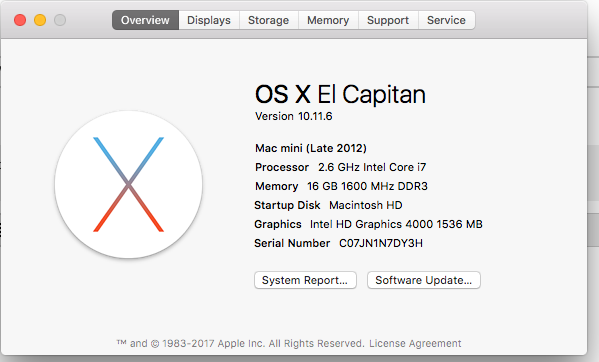Click the serial number C07JN1N7DY3H
The image size is (599, 362).
[381, 243]
